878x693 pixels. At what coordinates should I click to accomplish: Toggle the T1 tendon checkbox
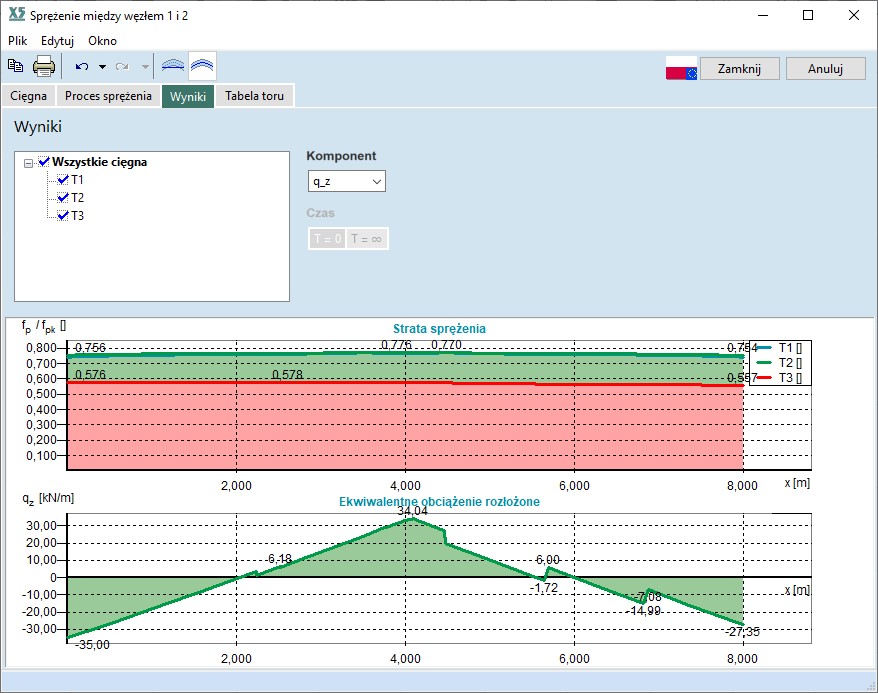[x=63, y=180]
